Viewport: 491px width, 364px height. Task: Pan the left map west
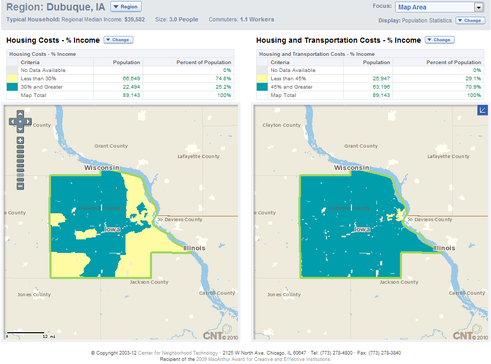[13, 122]
